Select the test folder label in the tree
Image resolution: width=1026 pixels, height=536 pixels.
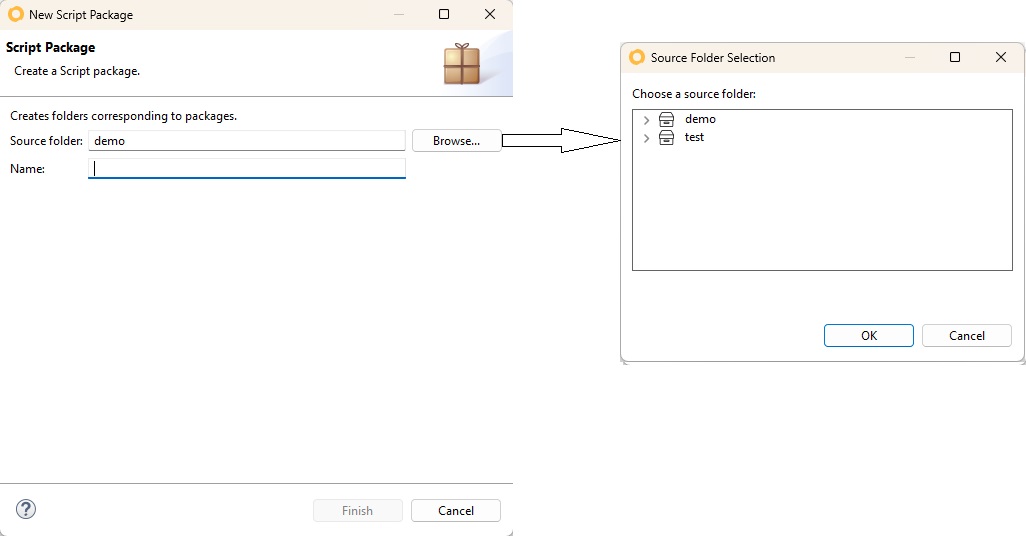pyautogui.click(x=694, y=137)
